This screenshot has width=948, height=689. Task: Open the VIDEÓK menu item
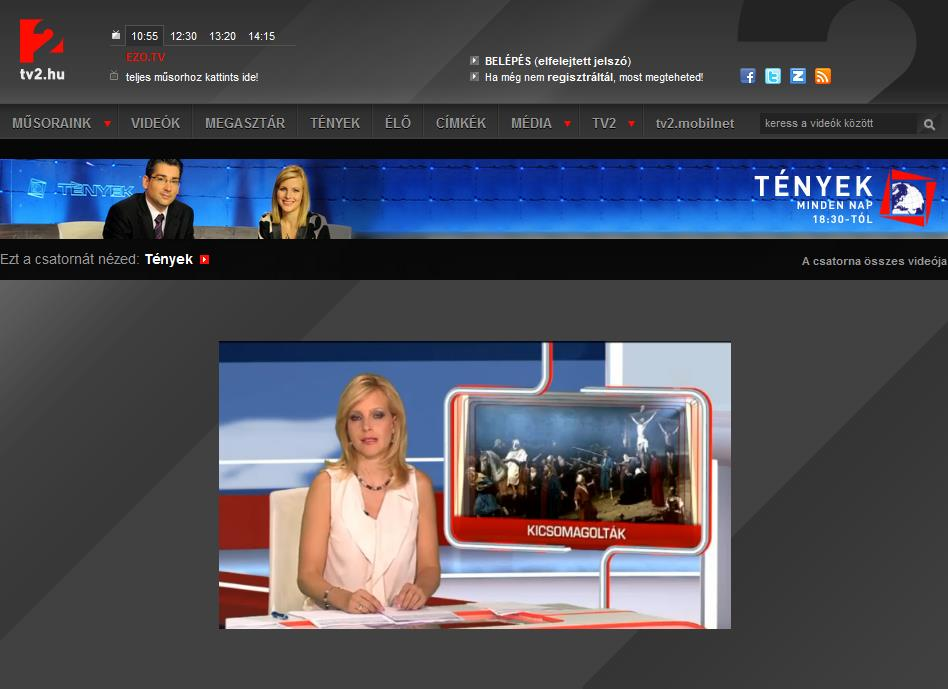(155, 123)
